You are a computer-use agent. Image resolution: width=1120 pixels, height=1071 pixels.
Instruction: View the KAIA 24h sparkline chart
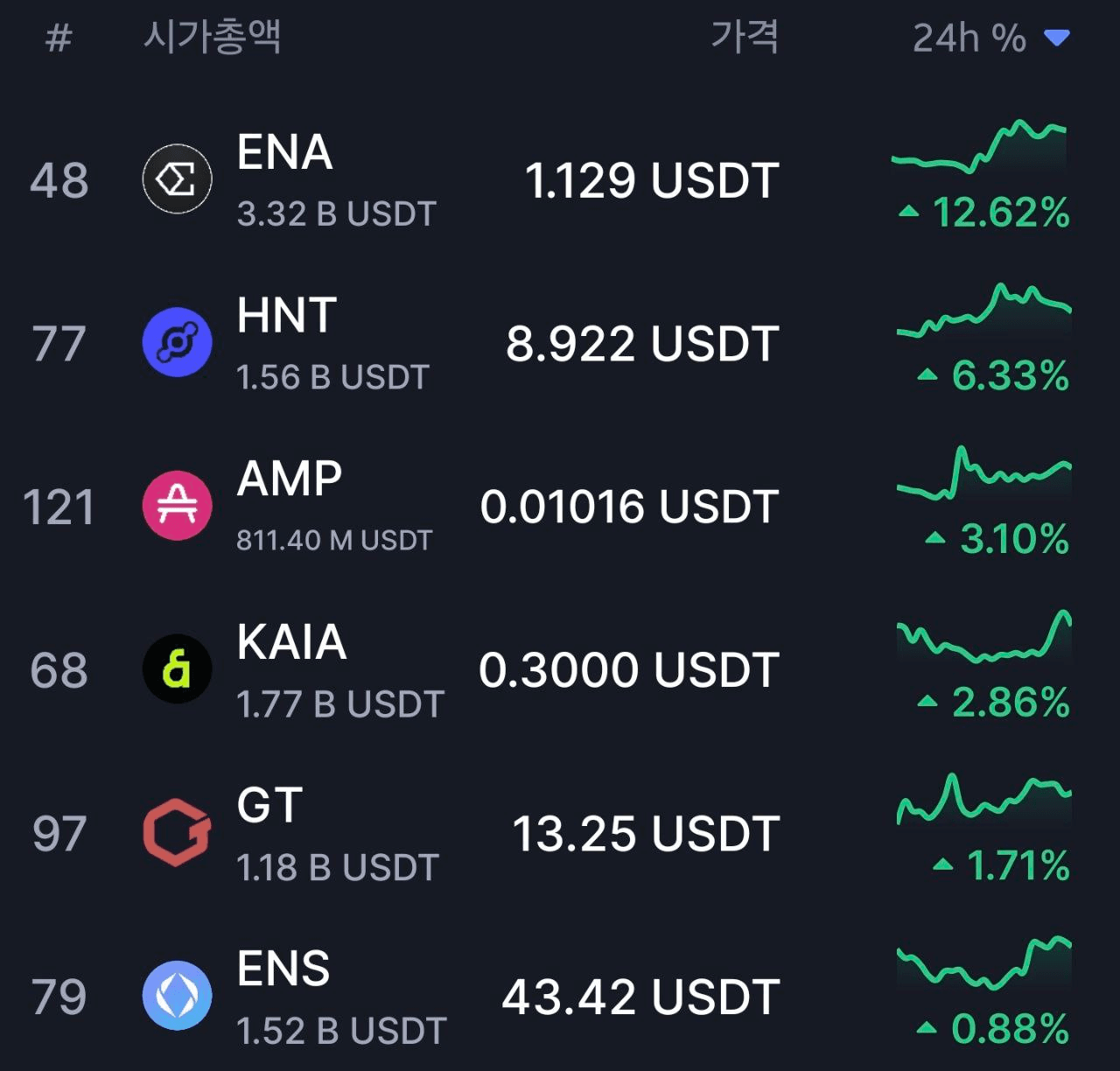tap(983, 636)
